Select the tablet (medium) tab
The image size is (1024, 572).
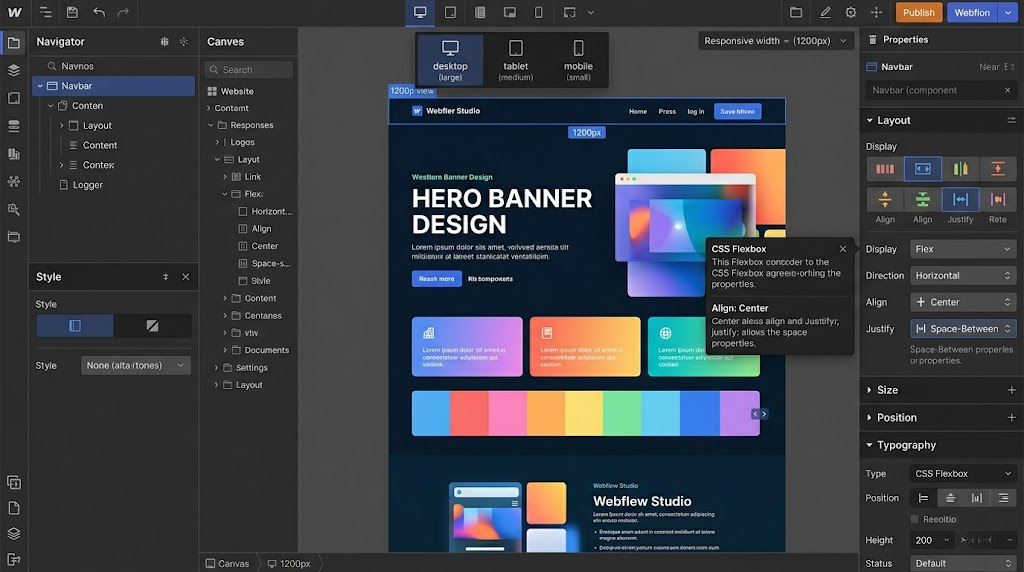pos(515,60)
